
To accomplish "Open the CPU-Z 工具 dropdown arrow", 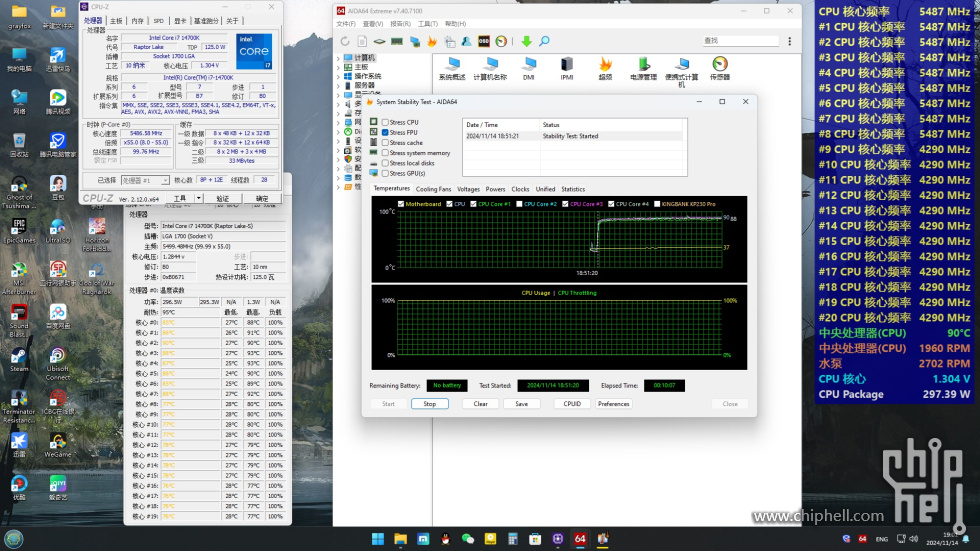I will tap(199, 198).
